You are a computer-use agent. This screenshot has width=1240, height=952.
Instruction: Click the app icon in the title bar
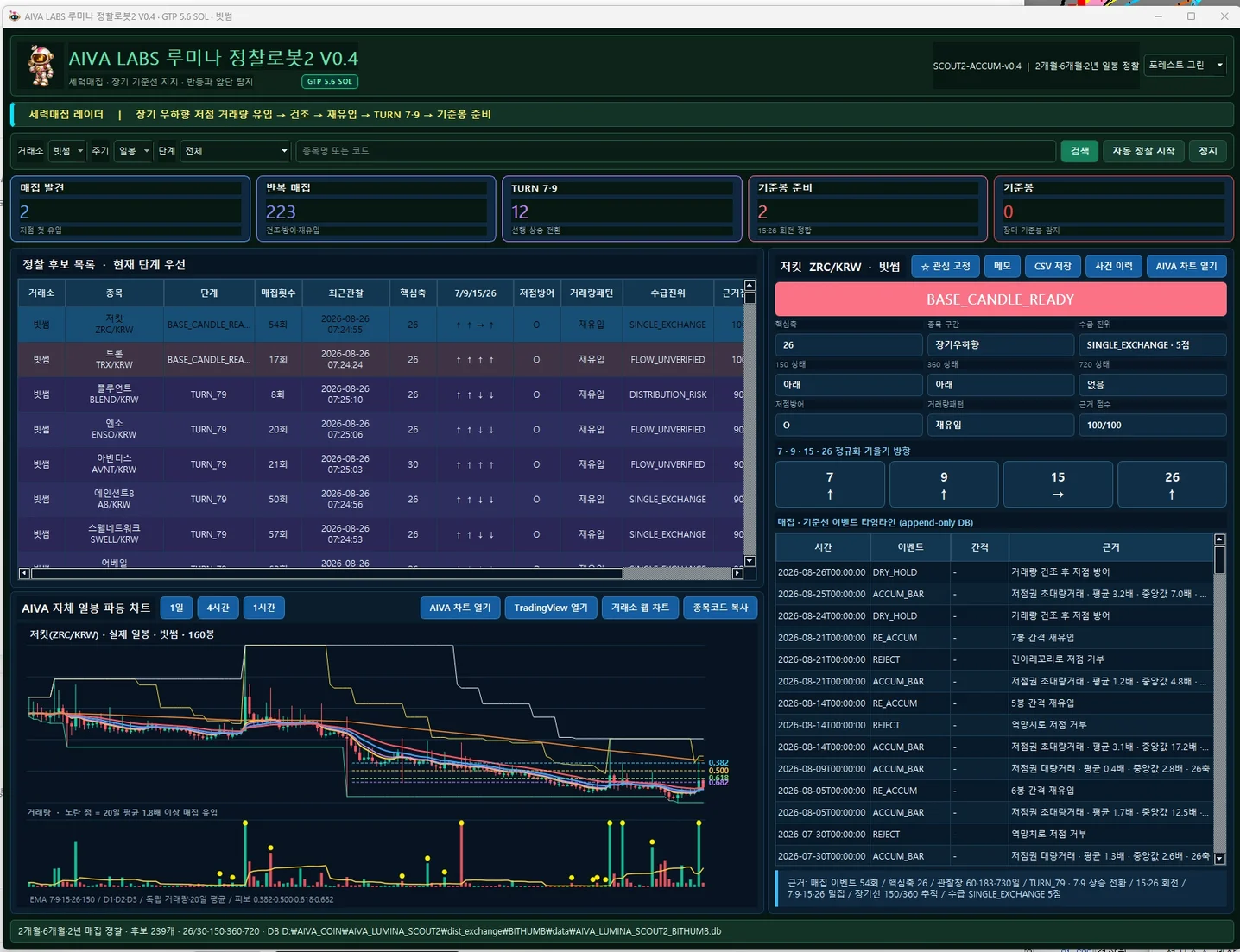point(14,16)
